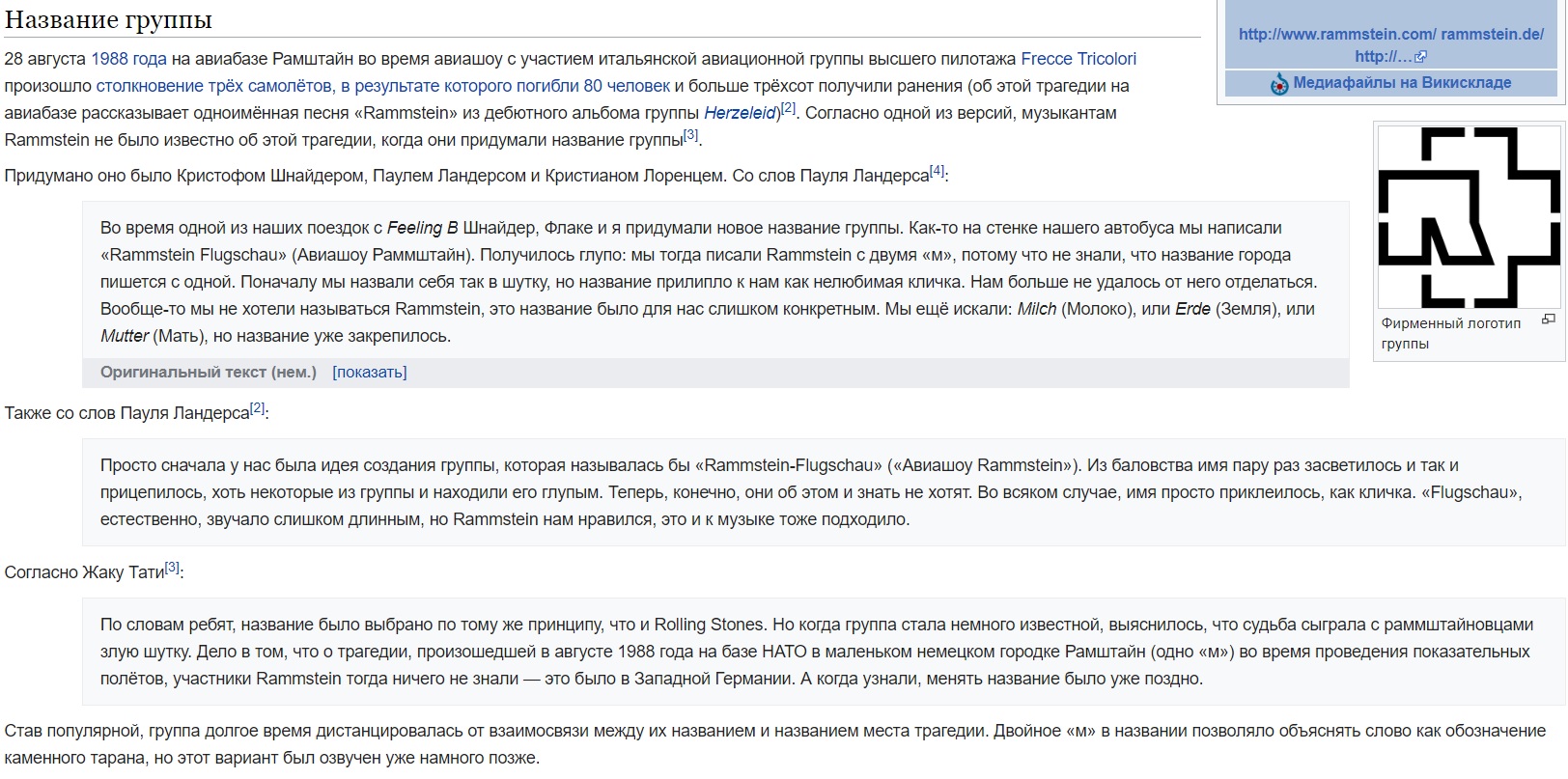The height and width of the screenshot is (779, 1568).
Task: Open the truncated 'http://…' link
Action: click(1384, 57)
